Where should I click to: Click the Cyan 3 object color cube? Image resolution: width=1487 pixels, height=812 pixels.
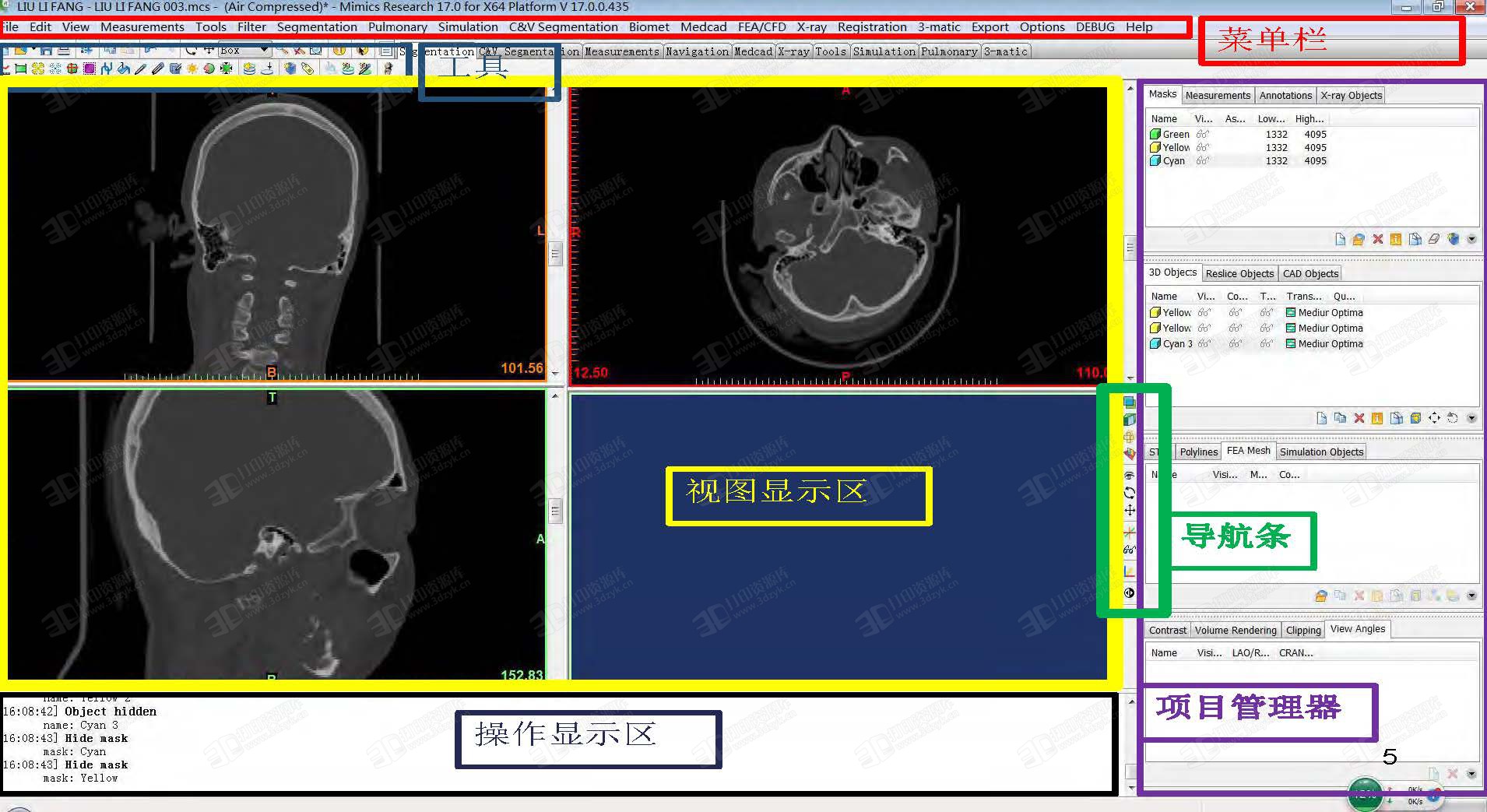tap(1155, 343)
